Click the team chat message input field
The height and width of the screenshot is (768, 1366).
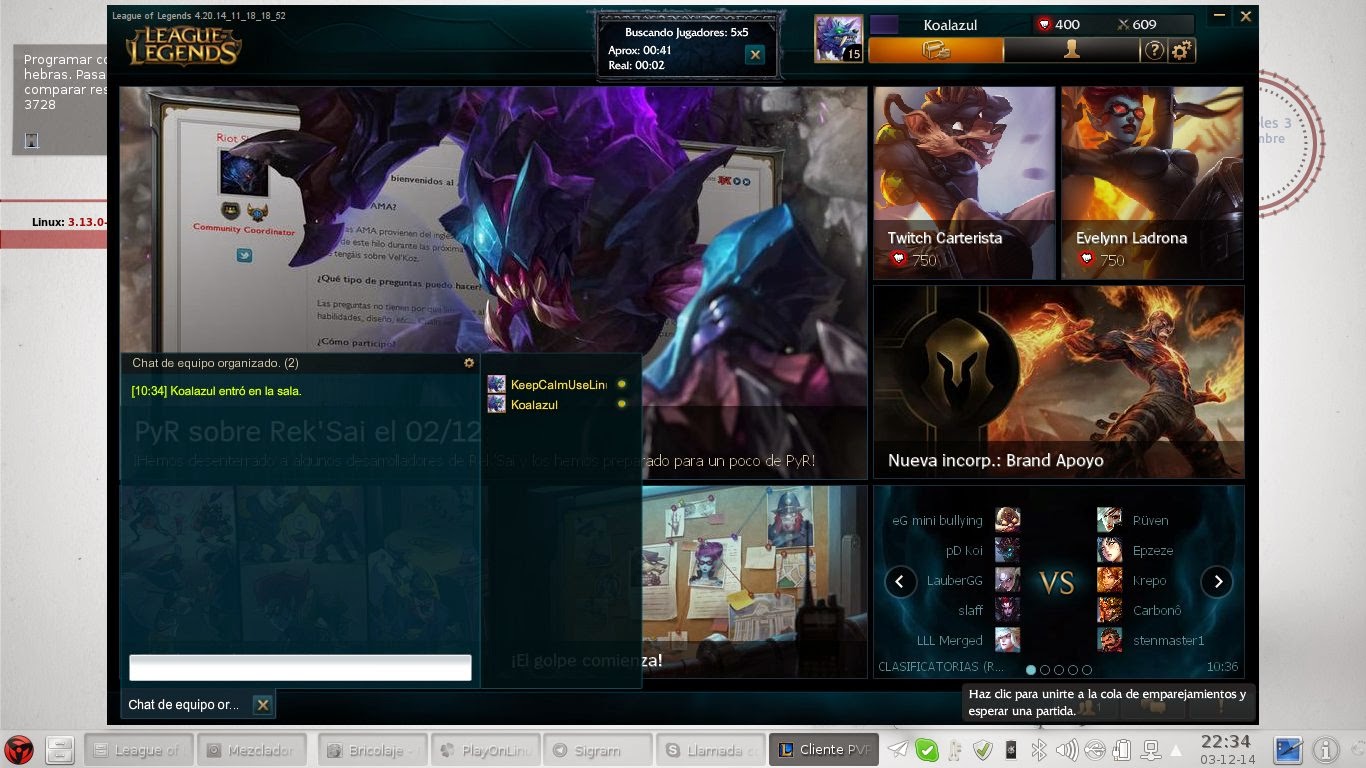300,668
